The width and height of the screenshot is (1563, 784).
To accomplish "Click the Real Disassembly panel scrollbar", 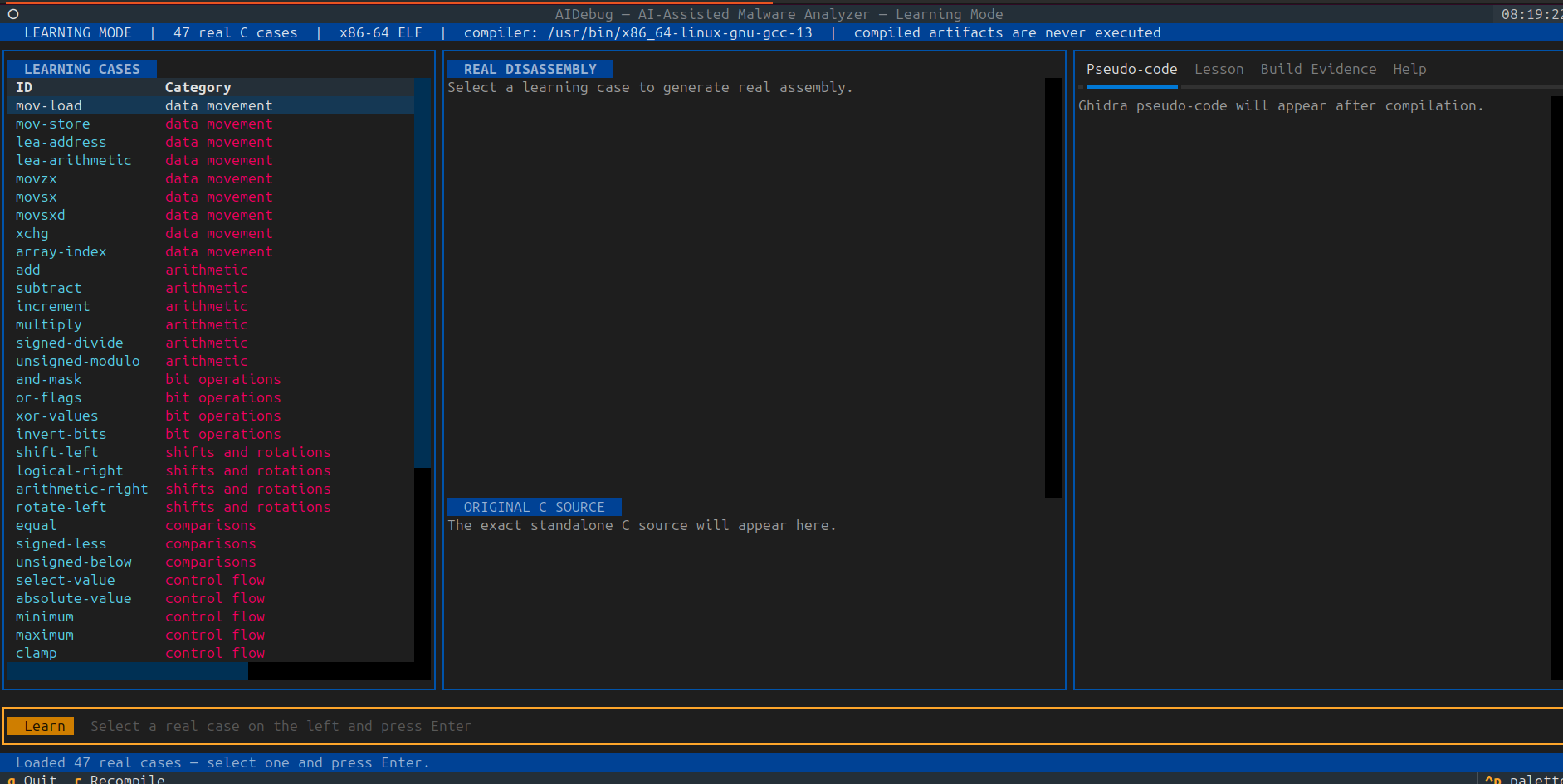I will pyautogui.click(x=1053, y=288).
